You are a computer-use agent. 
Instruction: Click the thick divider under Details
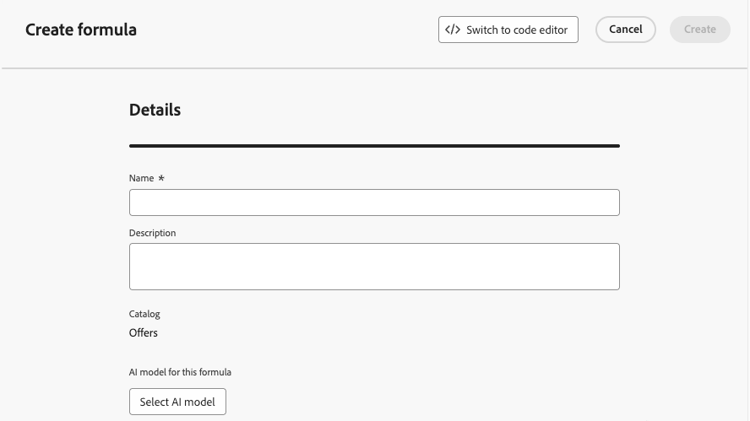pyautogui.click(x=374, y=146)
